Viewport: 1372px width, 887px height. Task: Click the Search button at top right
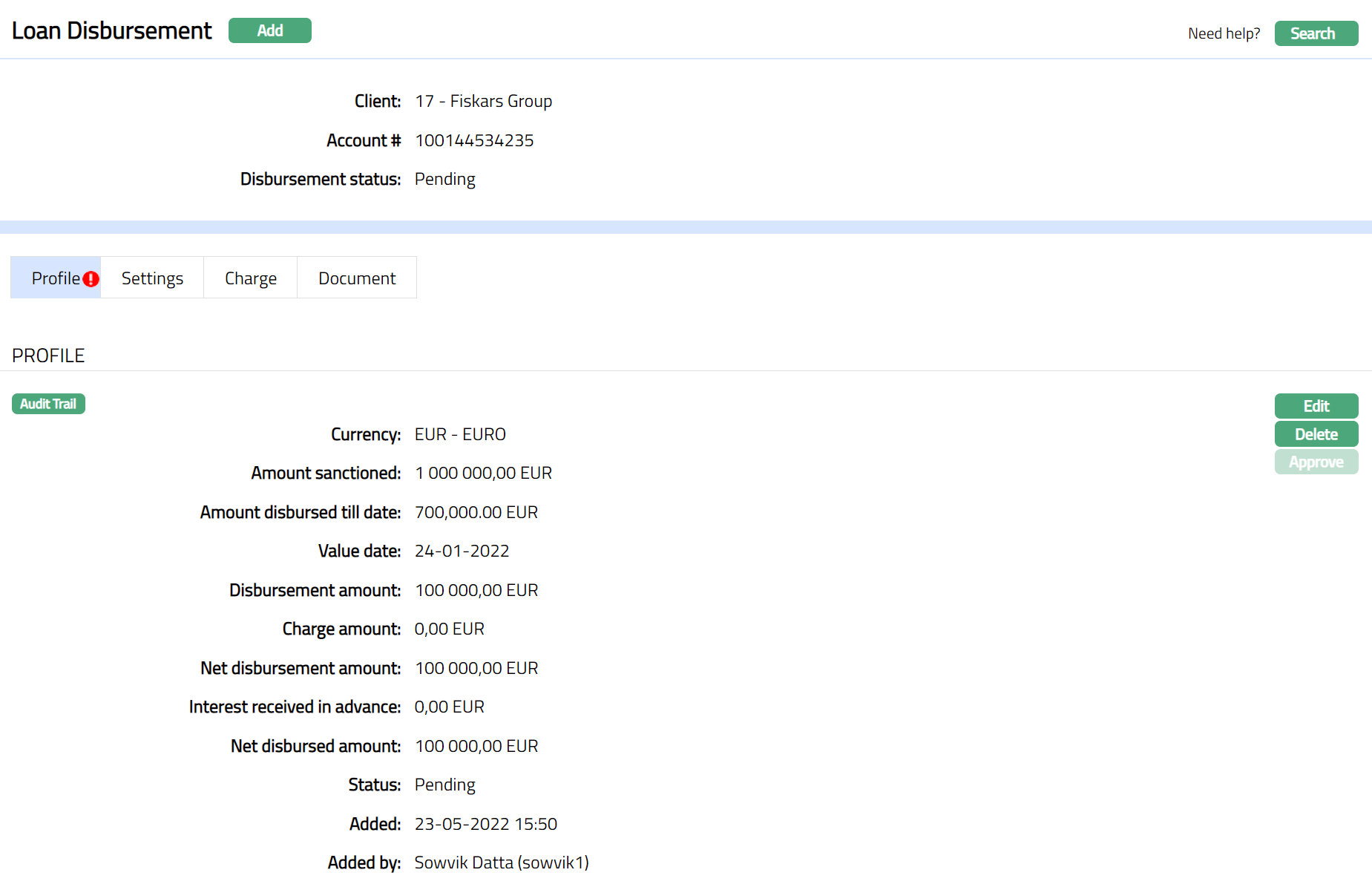point(1316,33)
